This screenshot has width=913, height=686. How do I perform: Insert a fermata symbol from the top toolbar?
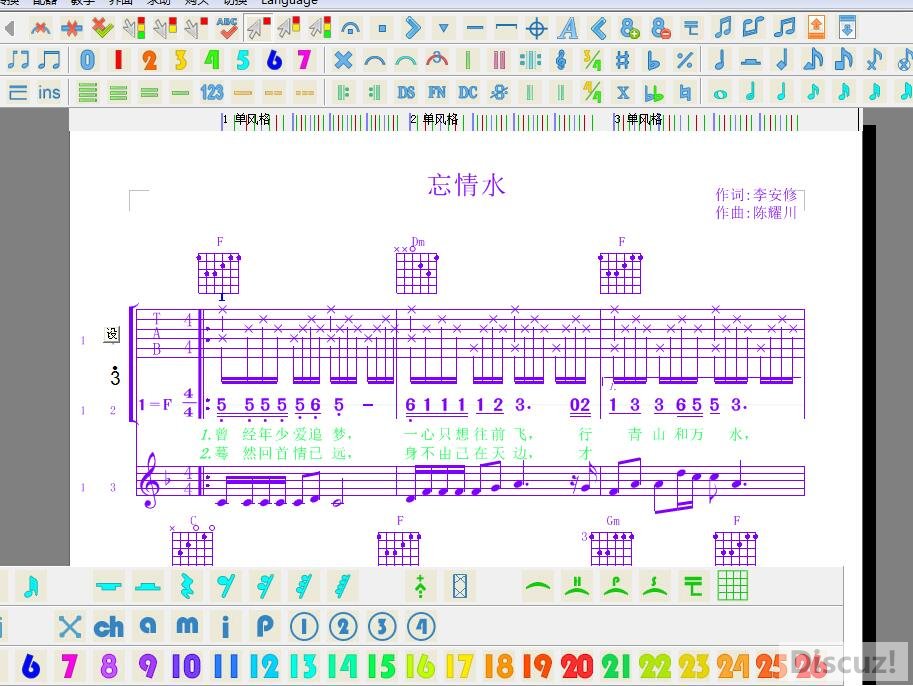click(351, 27)
